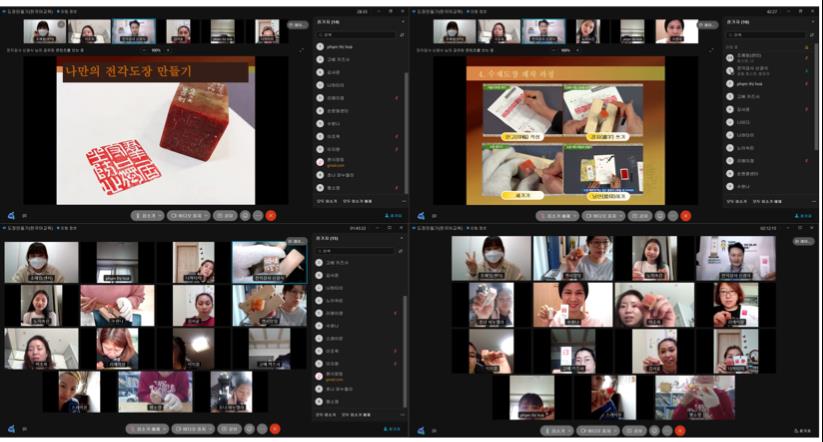Click share button in gallery window without participant list

[x=635, y=430]
